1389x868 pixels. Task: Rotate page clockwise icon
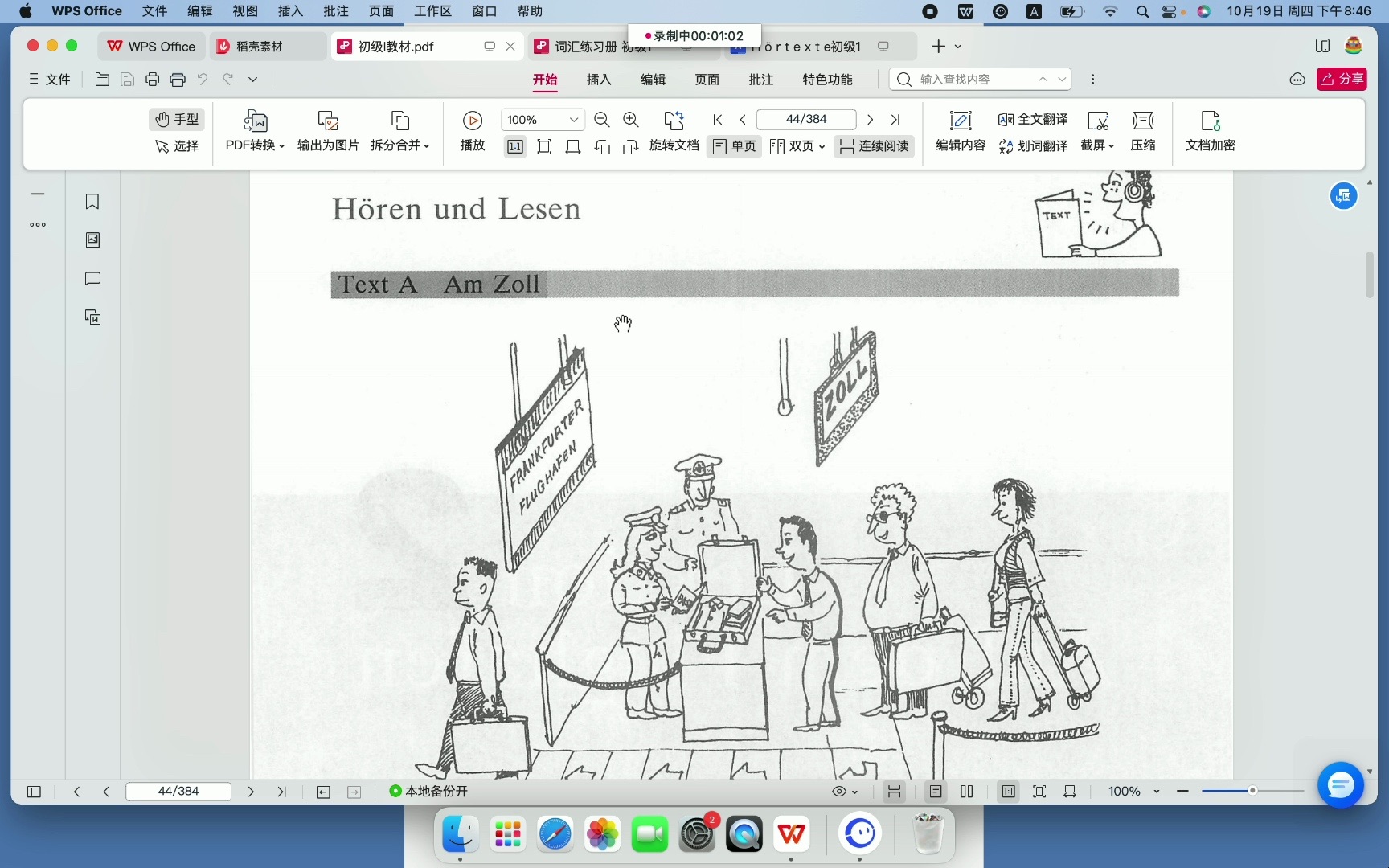(x=631, y=146)
